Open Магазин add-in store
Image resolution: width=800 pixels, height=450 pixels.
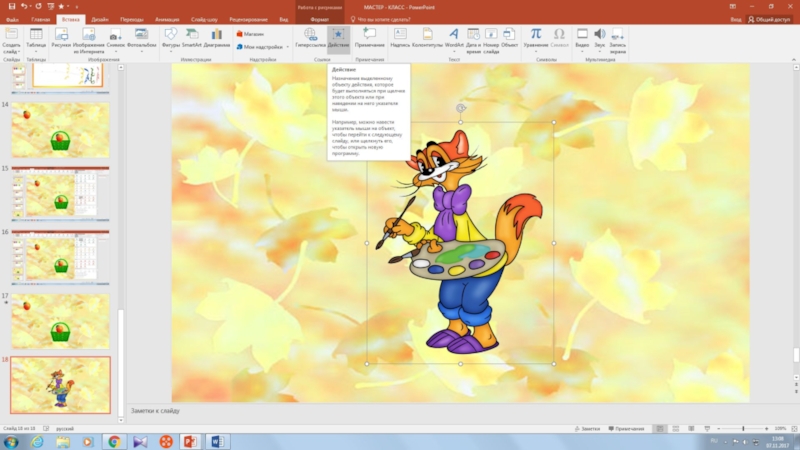[250, 33]
